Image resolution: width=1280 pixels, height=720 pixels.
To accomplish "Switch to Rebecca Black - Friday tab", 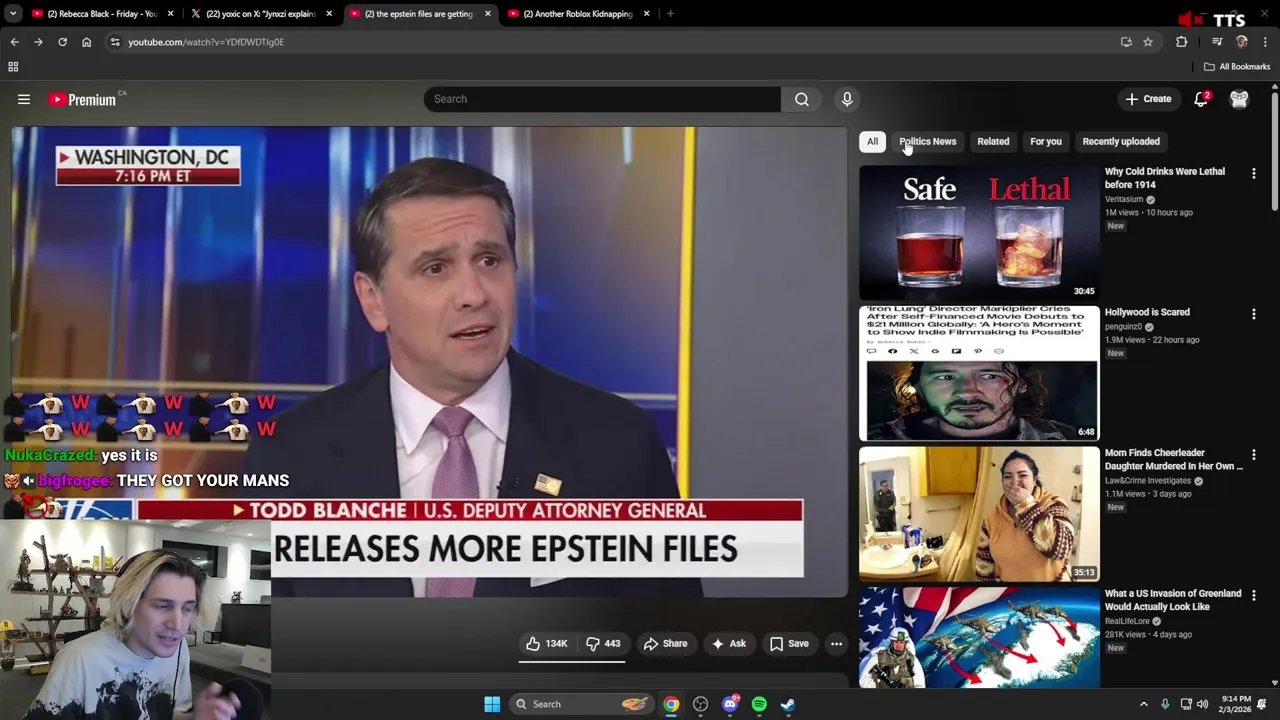I will pyautogui.click(x=100, y=14).
